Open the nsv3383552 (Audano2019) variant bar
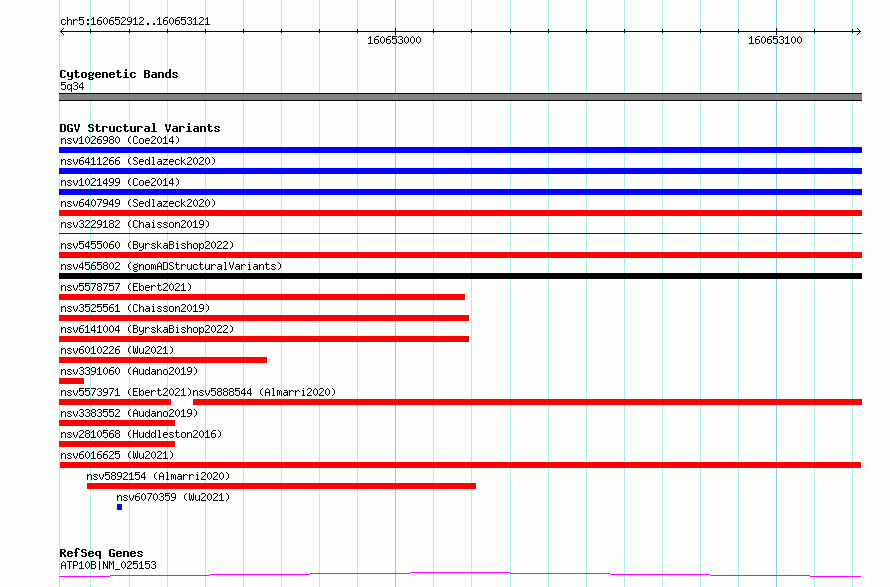Viewport: 890px width, 587px height. (117, 423)
